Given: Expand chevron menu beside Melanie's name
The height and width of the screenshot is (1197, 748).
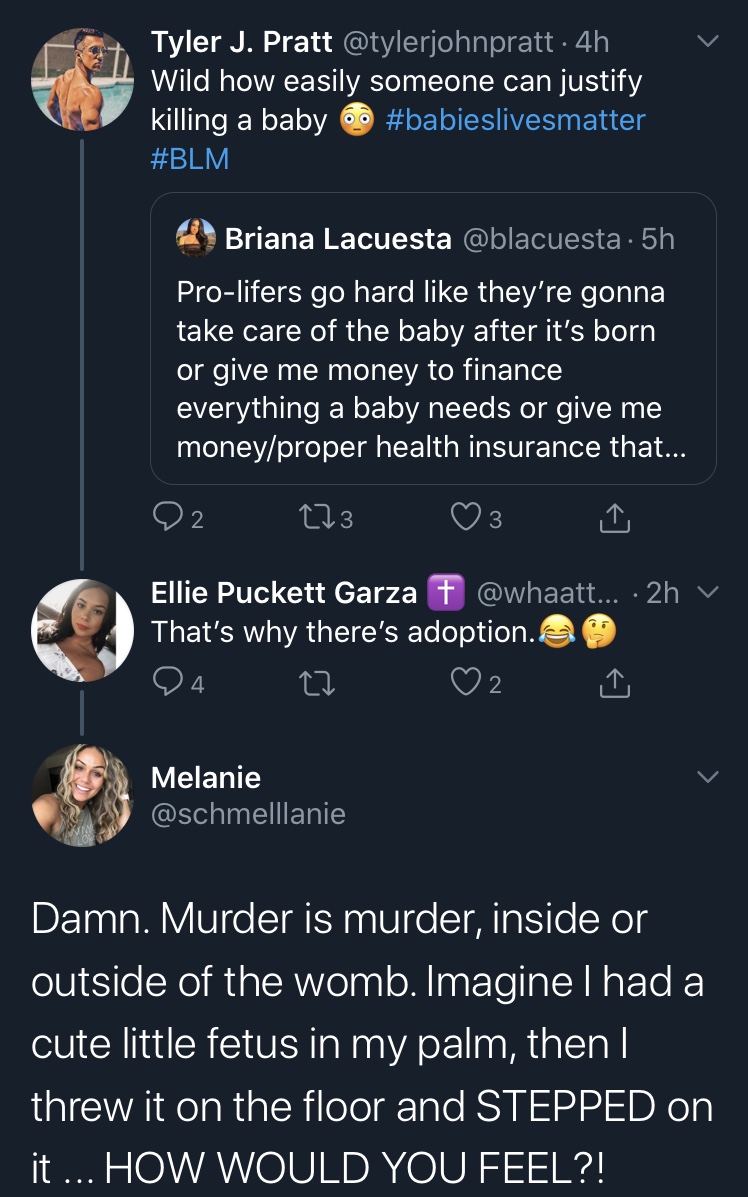Looking at the screenshot, I should [x=708, y=776].
